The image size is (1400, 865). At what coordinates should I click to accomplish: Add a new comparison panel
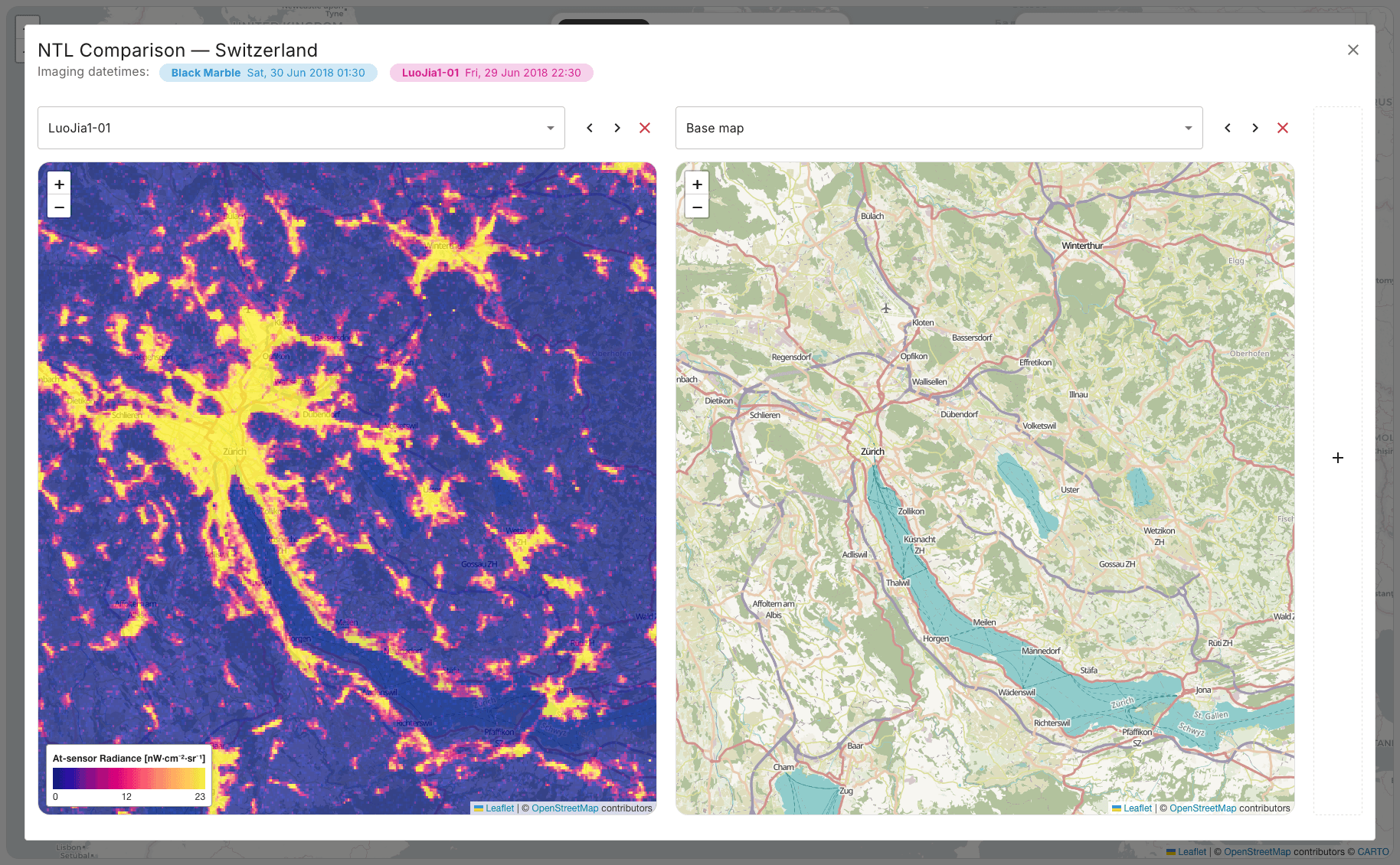tap(1338, 458)
